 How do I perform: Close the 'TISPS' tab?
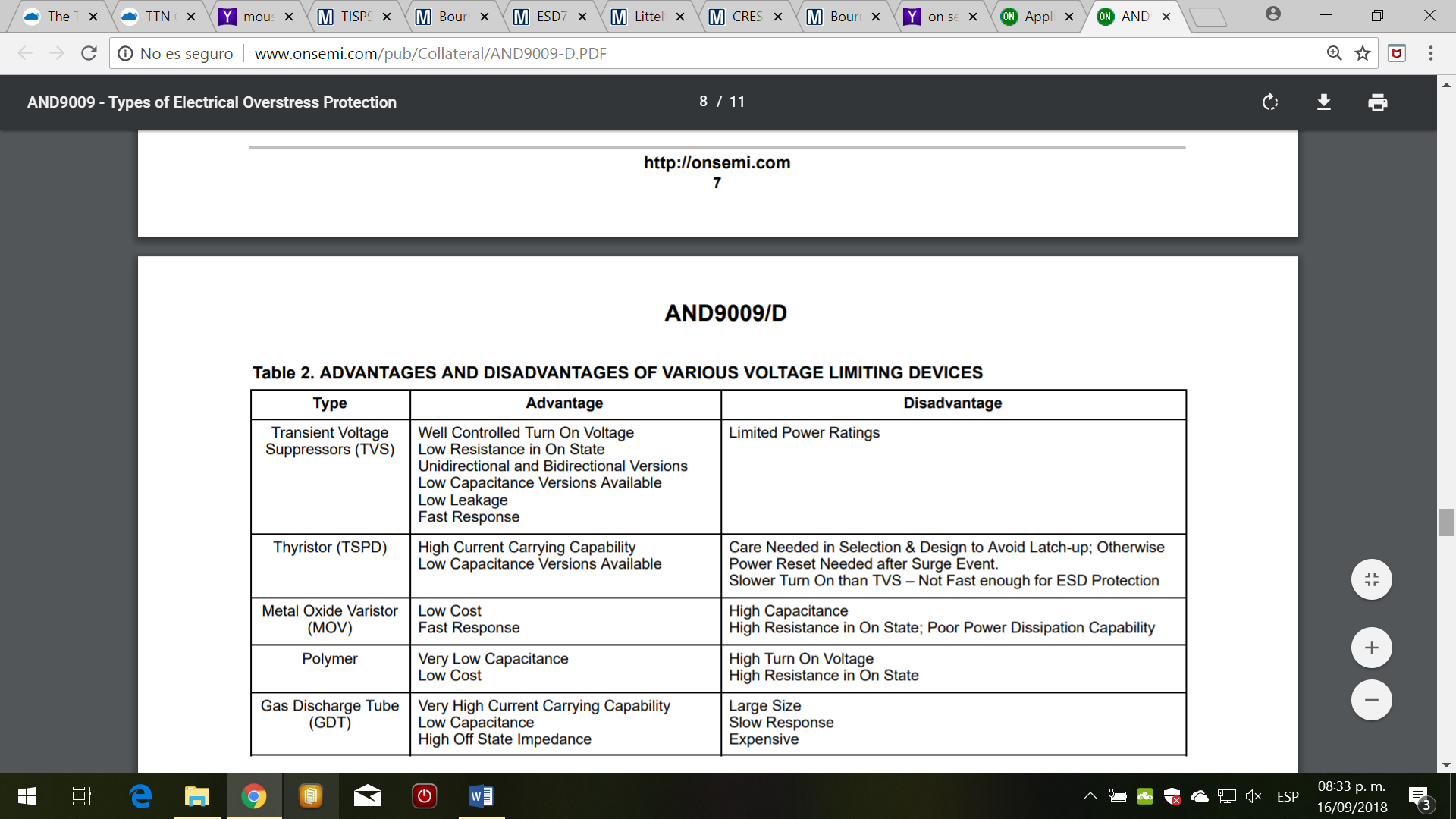(x=387, y=17)
